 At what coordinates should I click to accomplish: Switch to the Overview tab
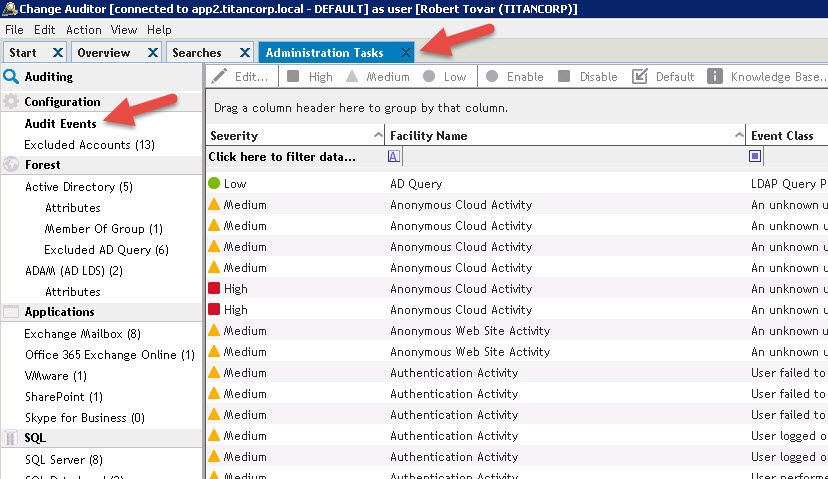(x=104, y=53)
